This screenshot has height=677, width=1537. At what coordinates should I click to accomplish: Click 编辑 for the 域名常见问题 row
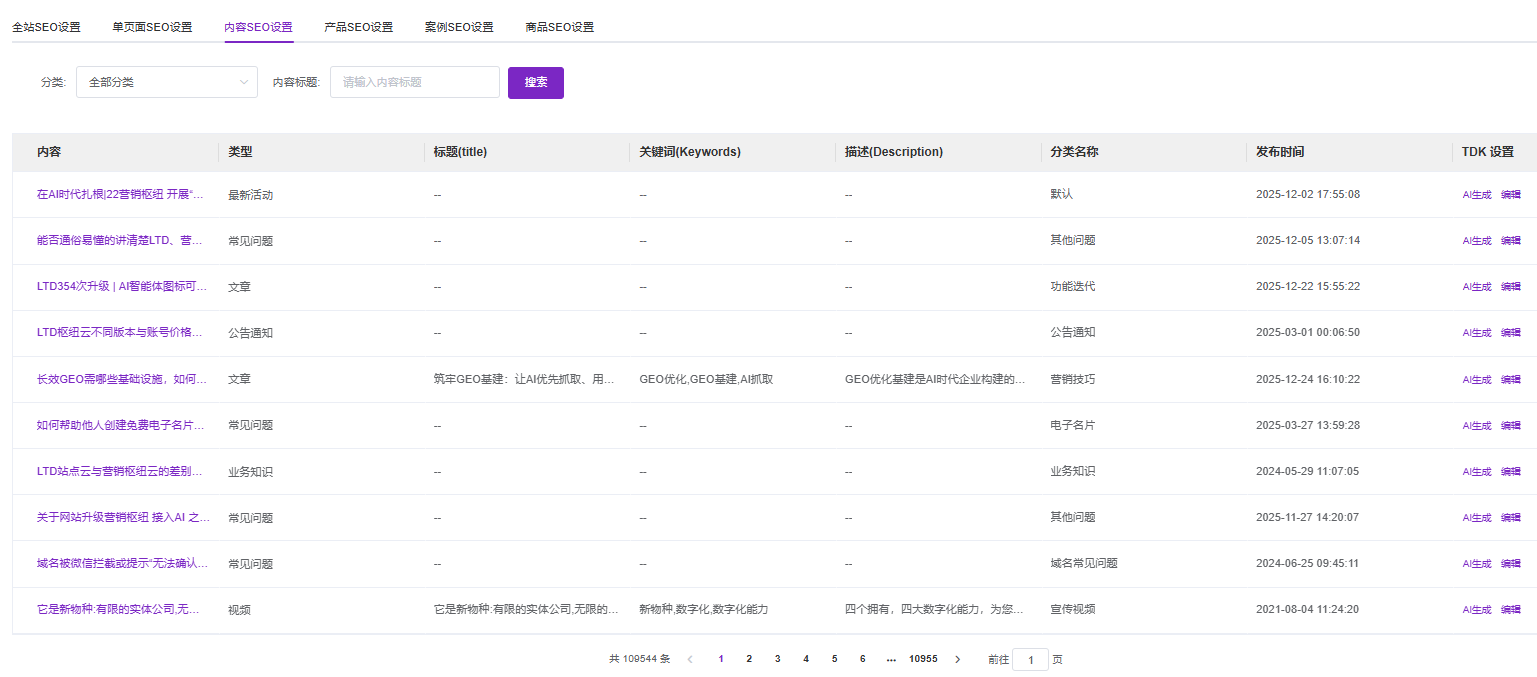tap(1510, 564)
